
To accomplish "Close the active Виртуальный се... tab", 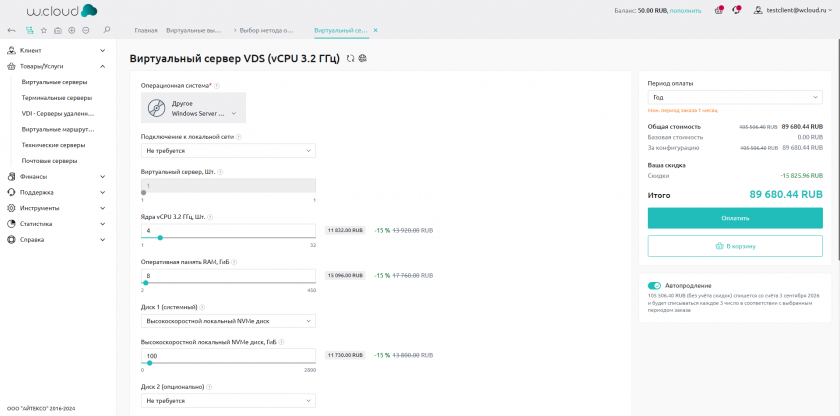I will [375, 31].
